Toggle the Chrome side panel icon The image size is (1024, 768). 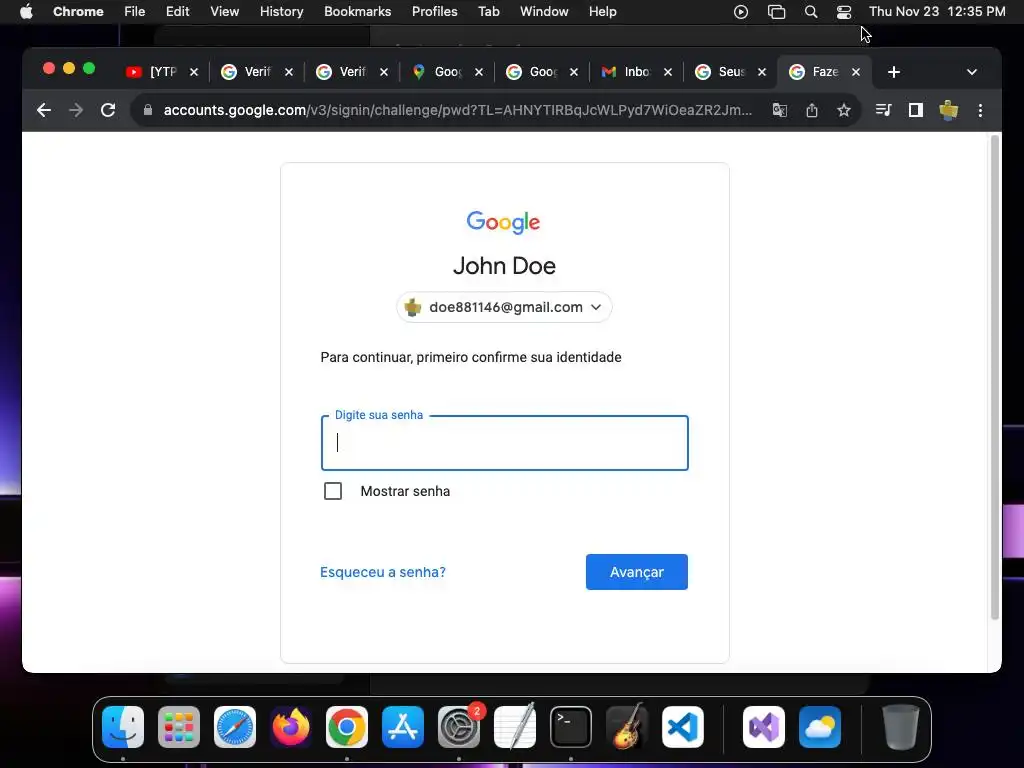tap(916, 110)
